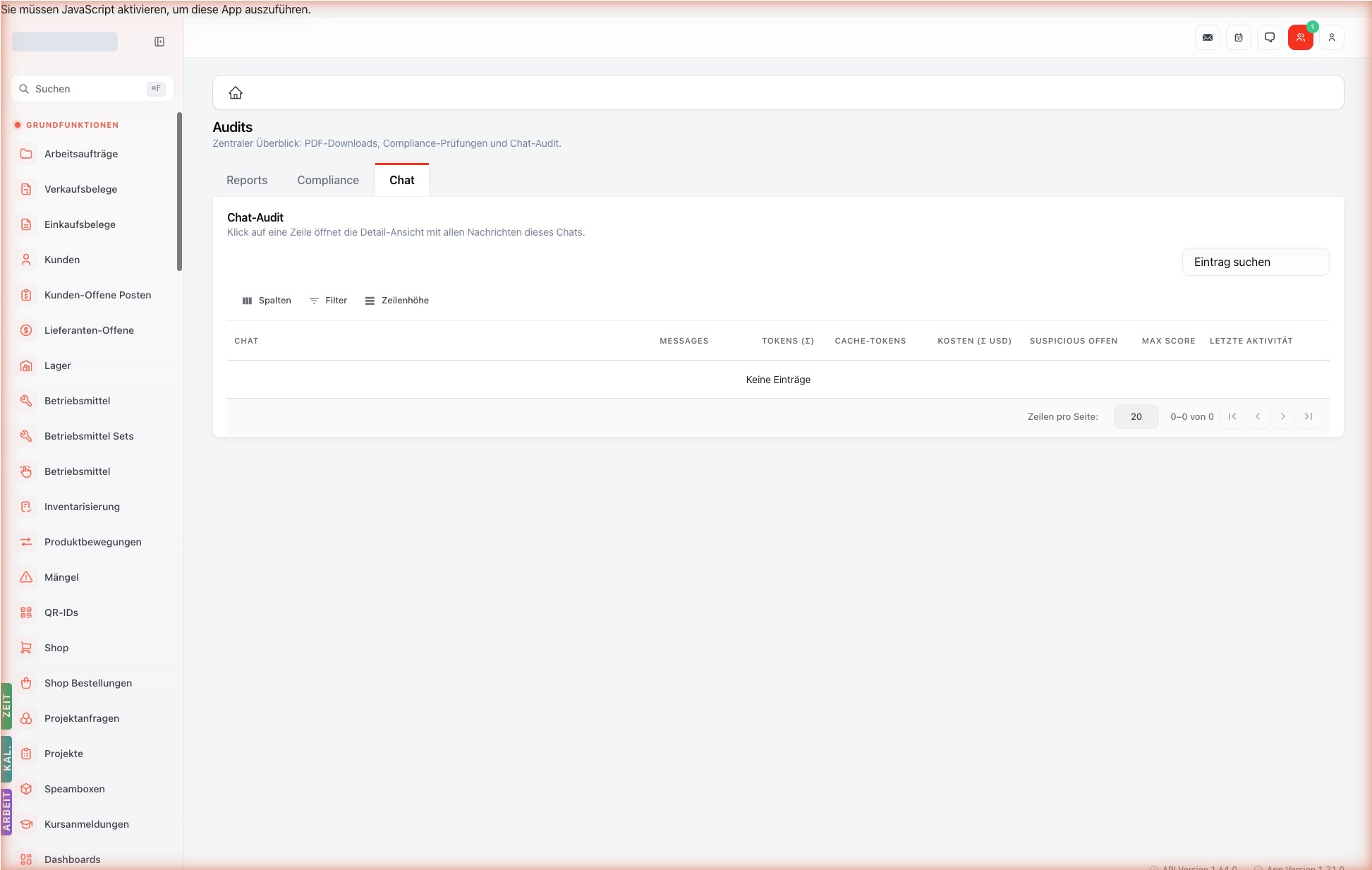Go to next page of table
Screen dimensions: 1372x870
pos(1283,416)
